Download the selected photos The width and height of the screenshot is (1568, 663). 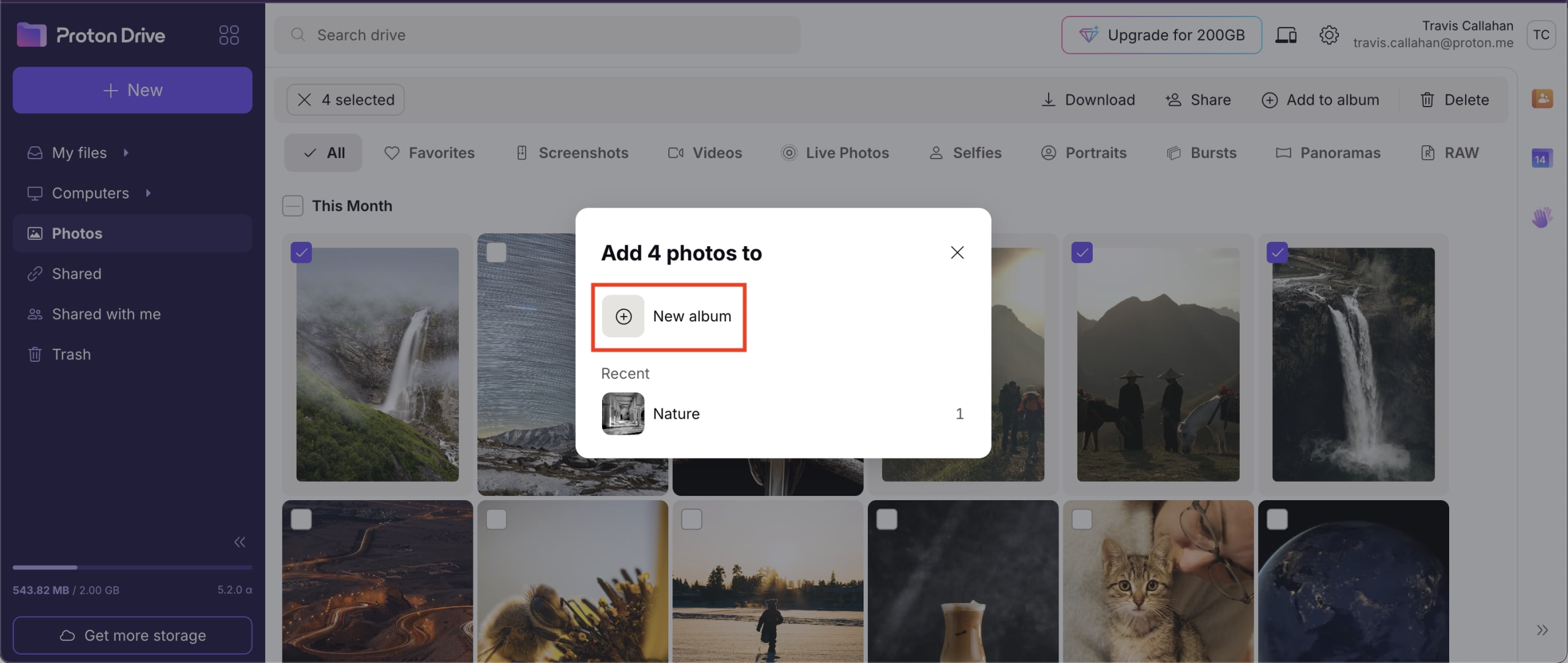1088,100
